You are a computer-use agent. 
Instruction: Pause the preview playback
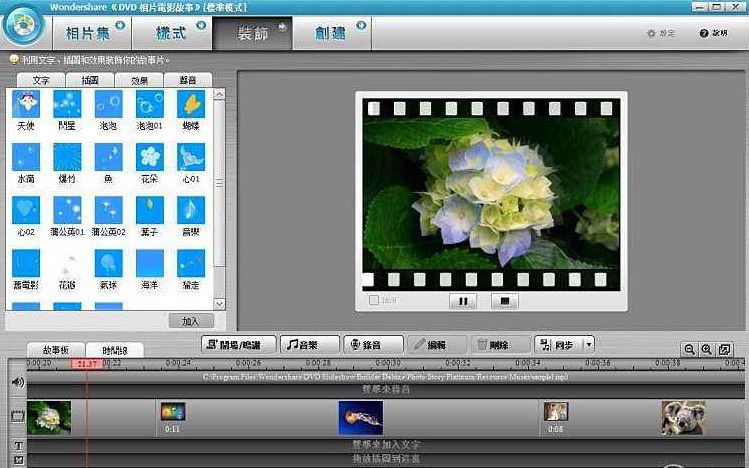(x=463, y=301)
